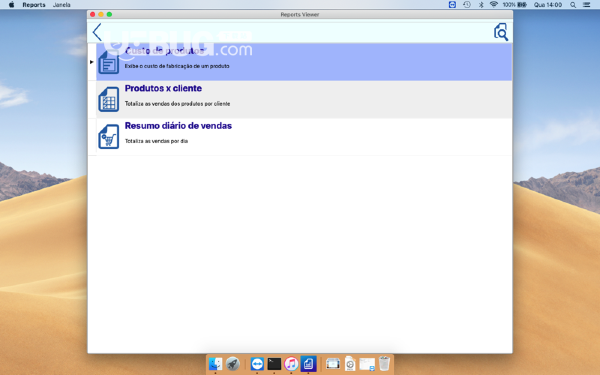Open TeamViewer from the Dock
This screenshot has height=375, width=600.
pyautogui.click(x=257, y=364)
